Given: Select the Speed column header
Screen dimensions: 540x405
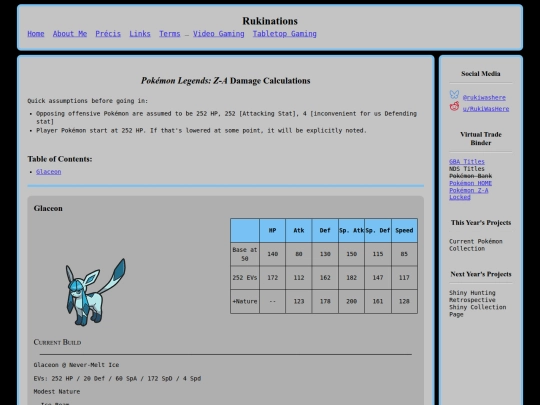Looking at the screenshot, I should (x=404, y=230).
